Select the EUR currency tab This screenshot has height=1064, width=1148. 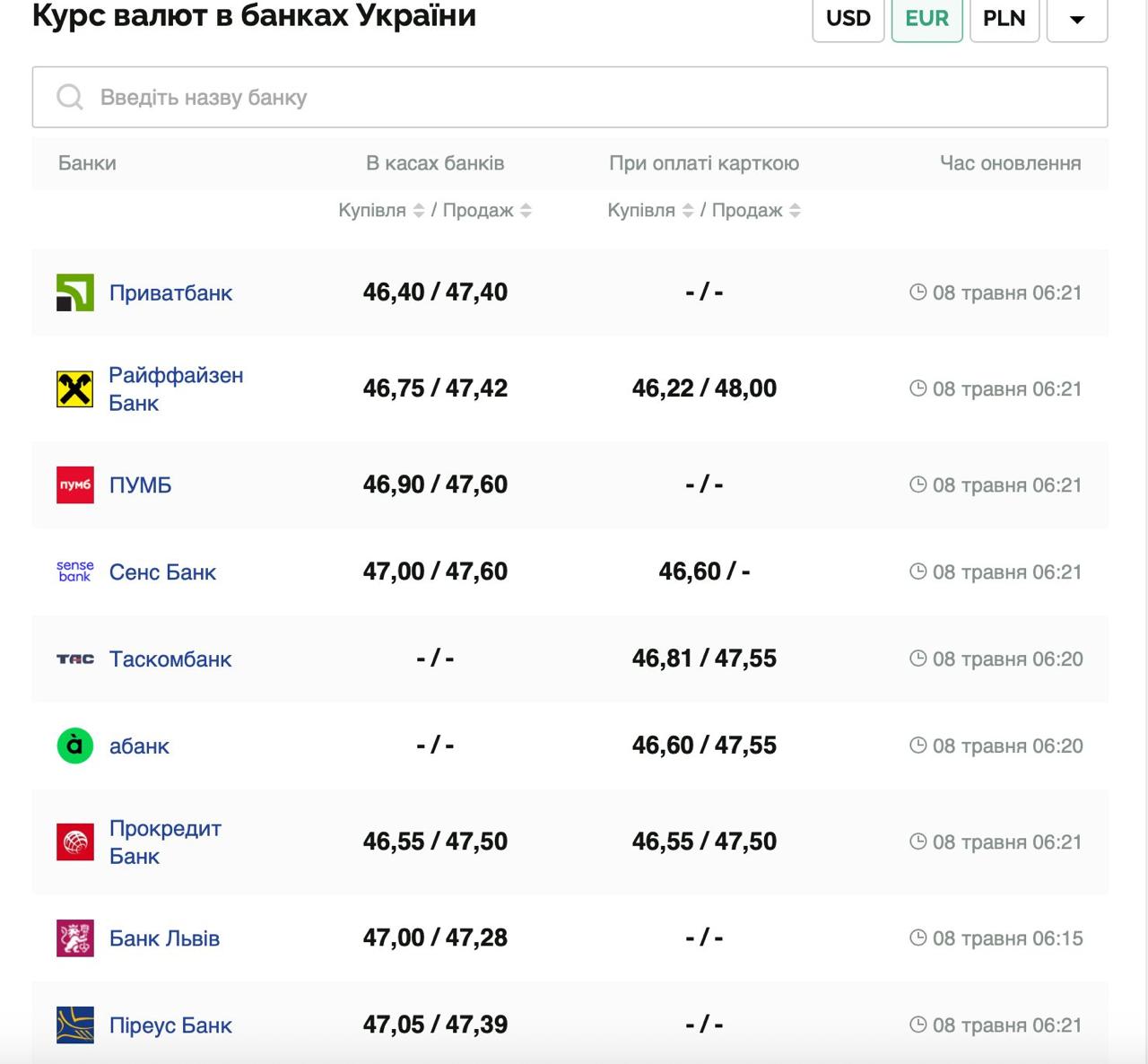pyautogui.click(x=926, y=19)
